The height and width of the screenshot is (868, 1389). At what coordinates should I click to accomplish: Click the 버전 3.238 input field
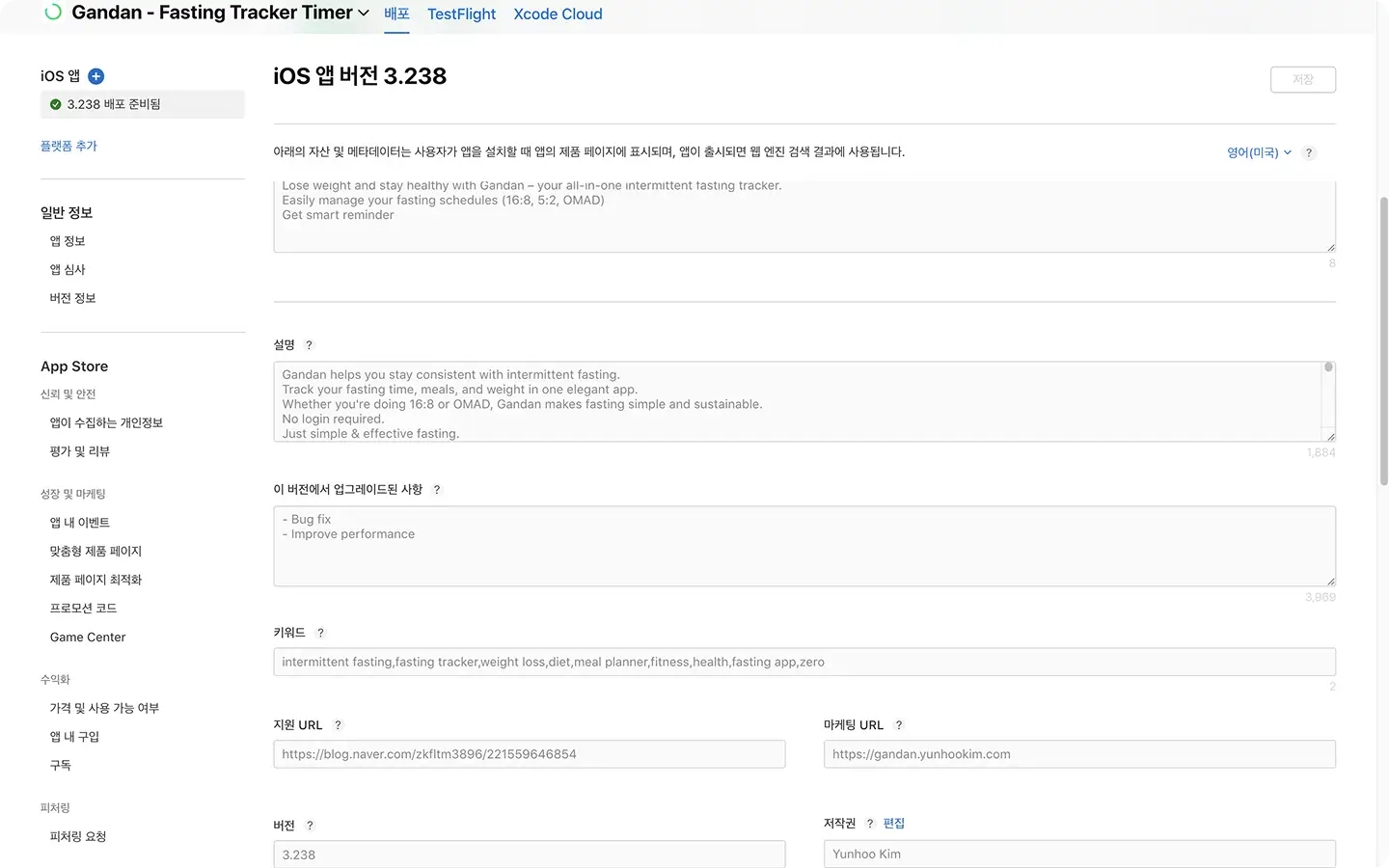click(530, 854)
